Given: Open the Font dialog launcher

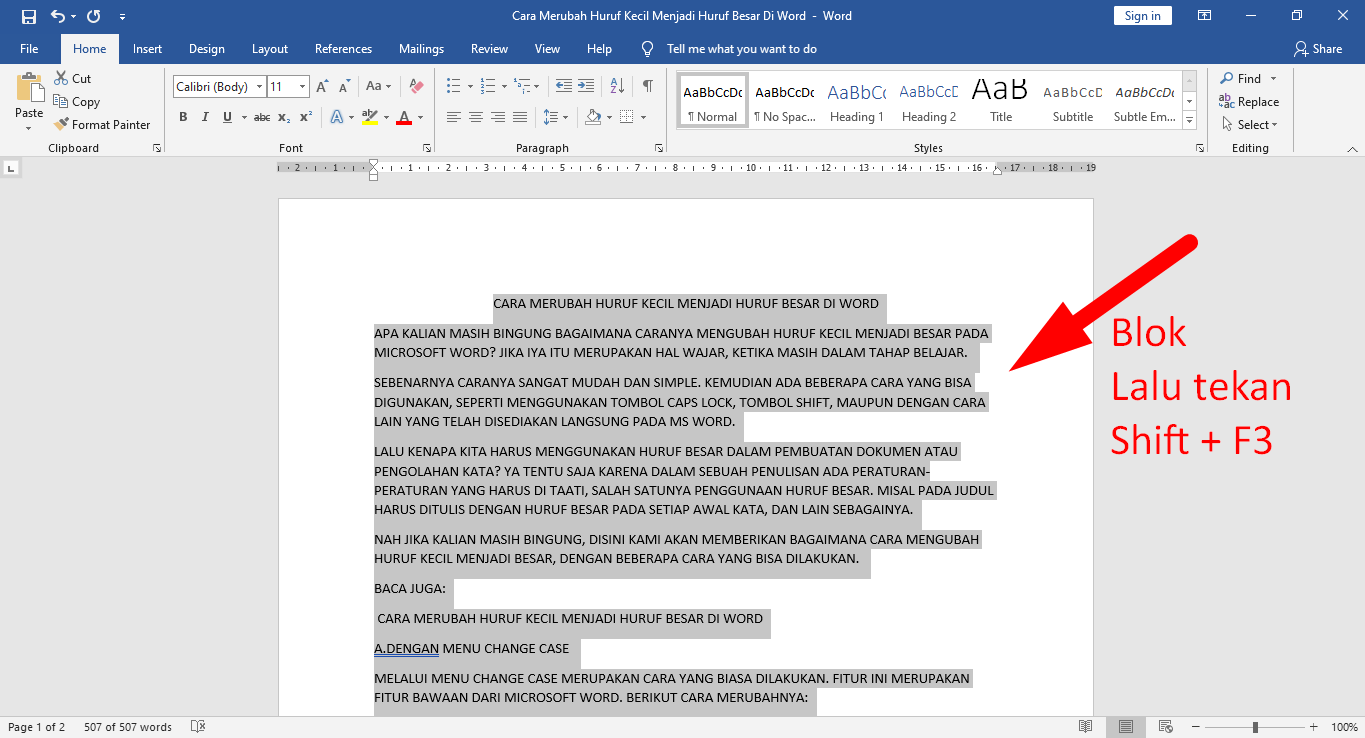Looking at the screenshot, I should pyautogui.click(x=427, y=148).
